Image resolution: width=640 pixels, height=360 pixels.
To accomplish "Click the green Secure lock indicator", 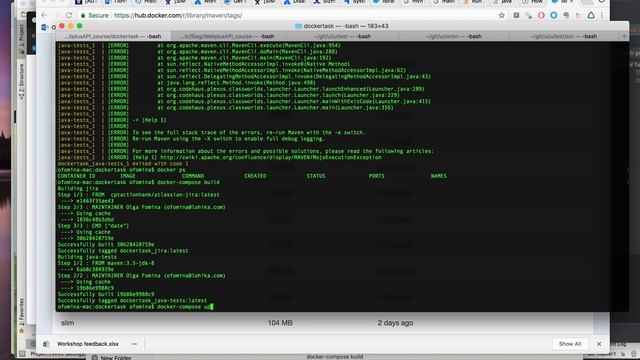I will click(x=94, y=15).
